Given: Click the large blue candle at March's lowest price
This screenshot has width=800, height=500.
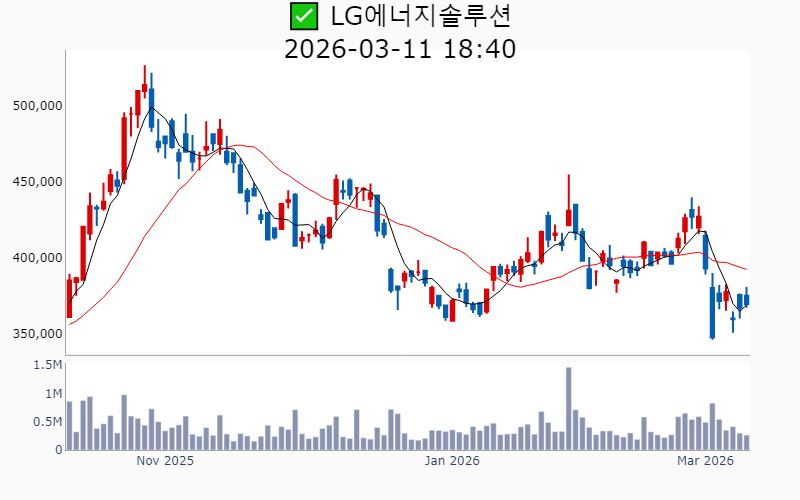Looking at the screenshot, I should [x=712, y=312].
